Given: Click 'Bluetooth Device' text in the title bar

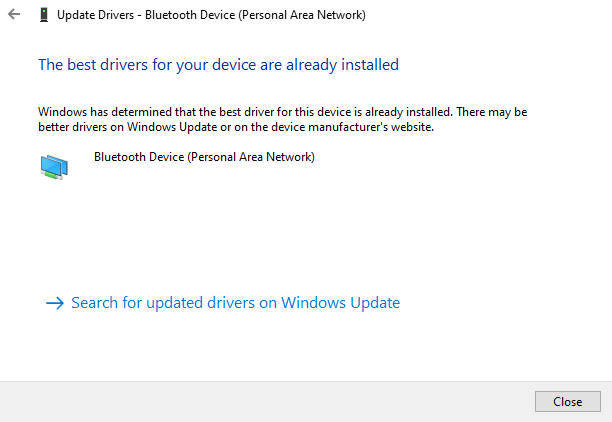Looking at the screenshot, I should click(x=190, y=15).
